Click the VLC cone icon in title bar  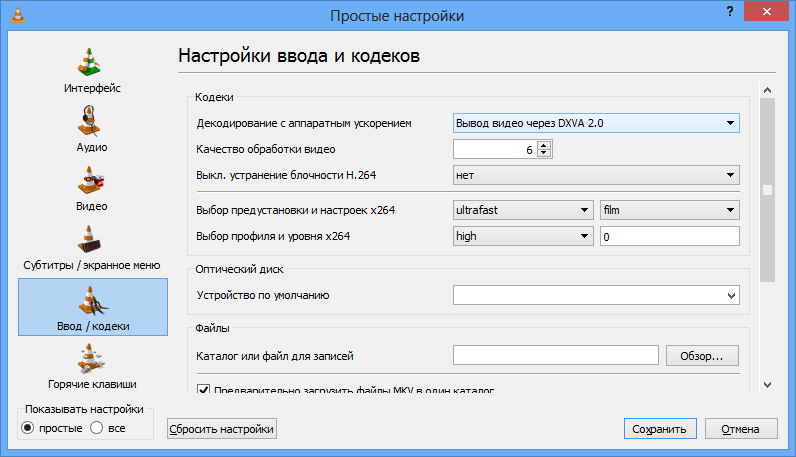15,15
